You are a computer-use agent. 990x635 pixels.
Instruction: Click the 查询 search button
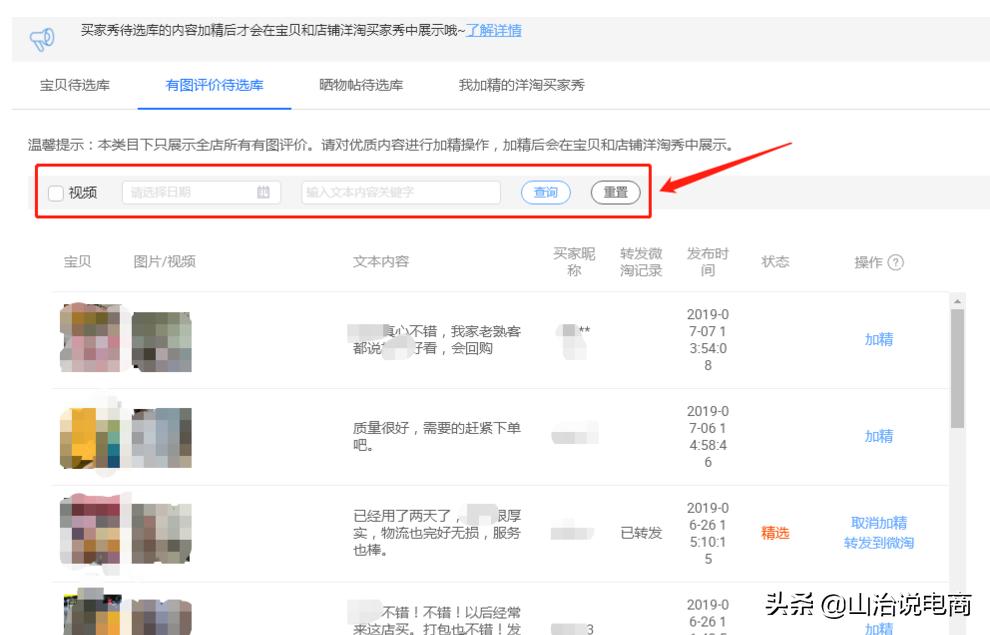(x=546, y=192)
